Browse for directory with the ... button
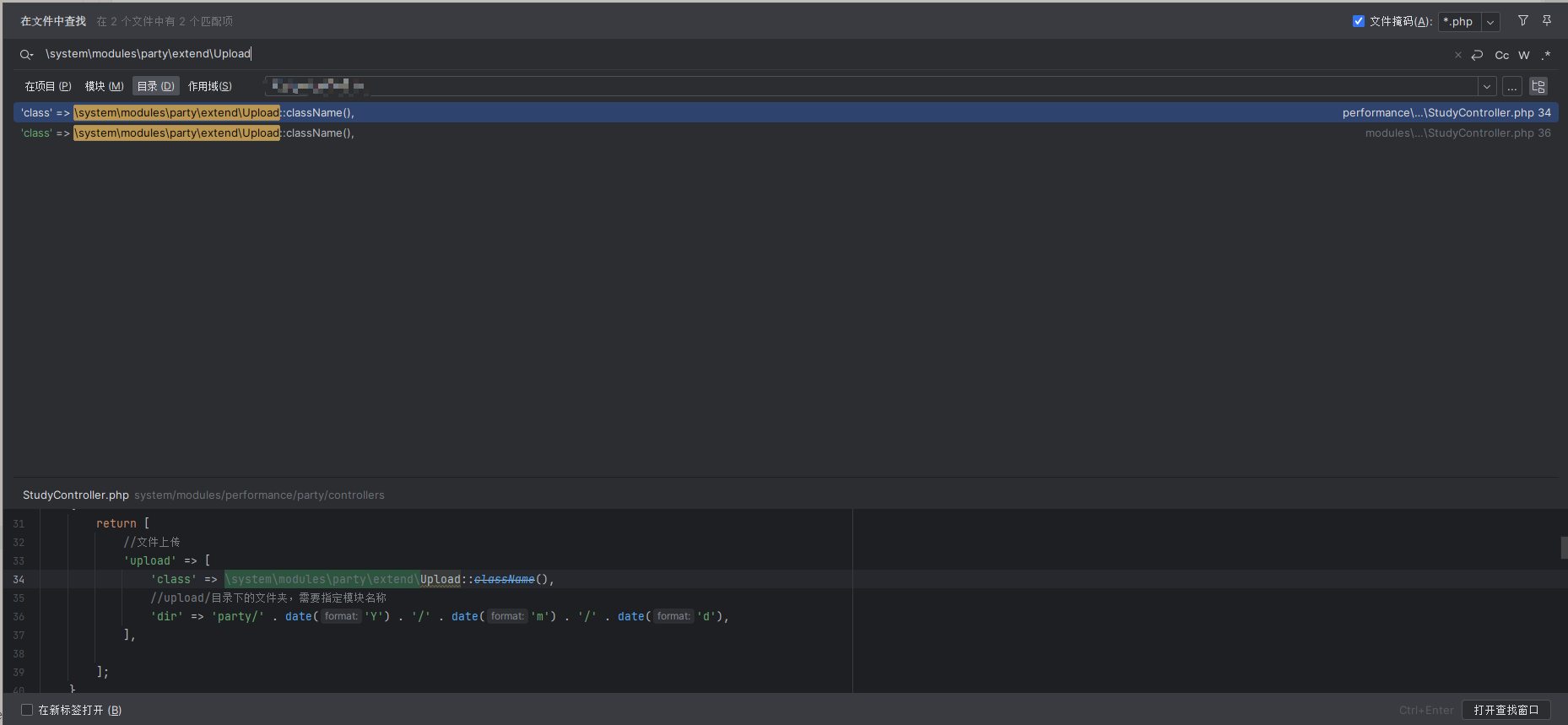The width and height of the screenshot is (1568, 725). pos(1511,86)
